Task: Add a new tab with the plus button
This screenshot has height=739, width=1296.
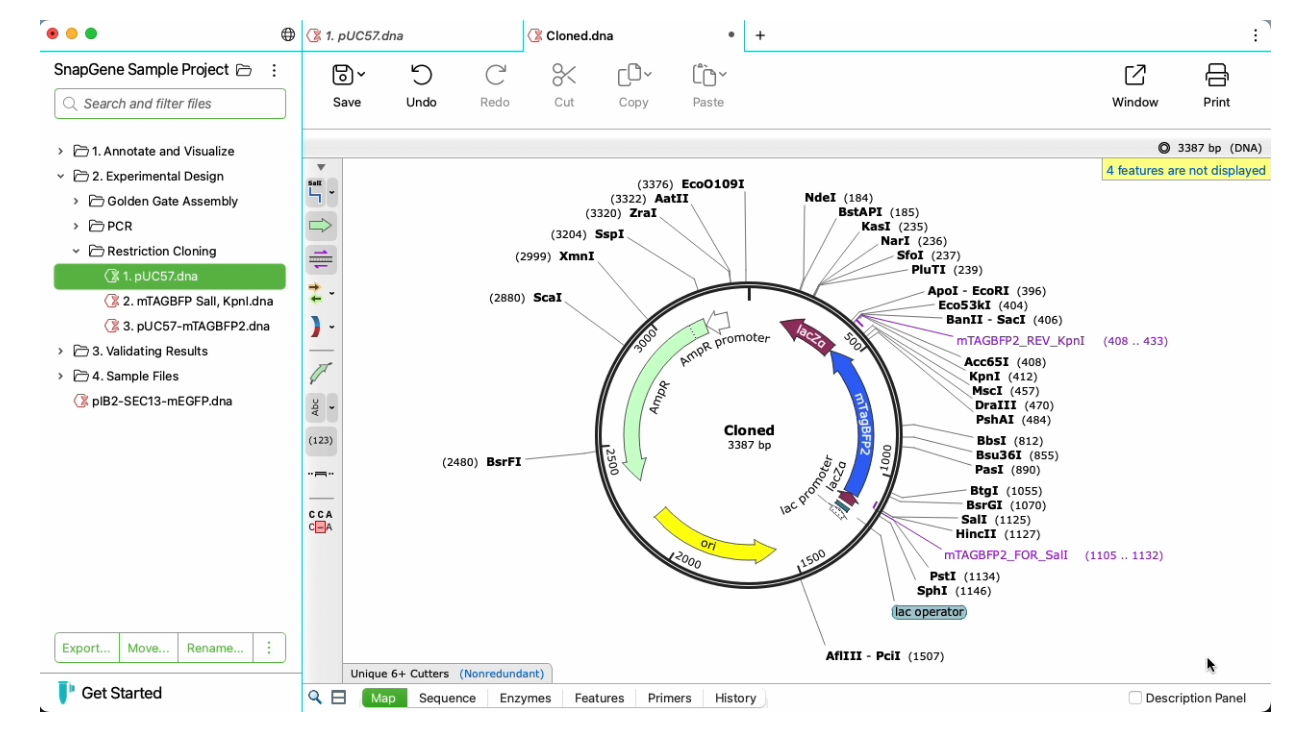Action: [760, 35]
